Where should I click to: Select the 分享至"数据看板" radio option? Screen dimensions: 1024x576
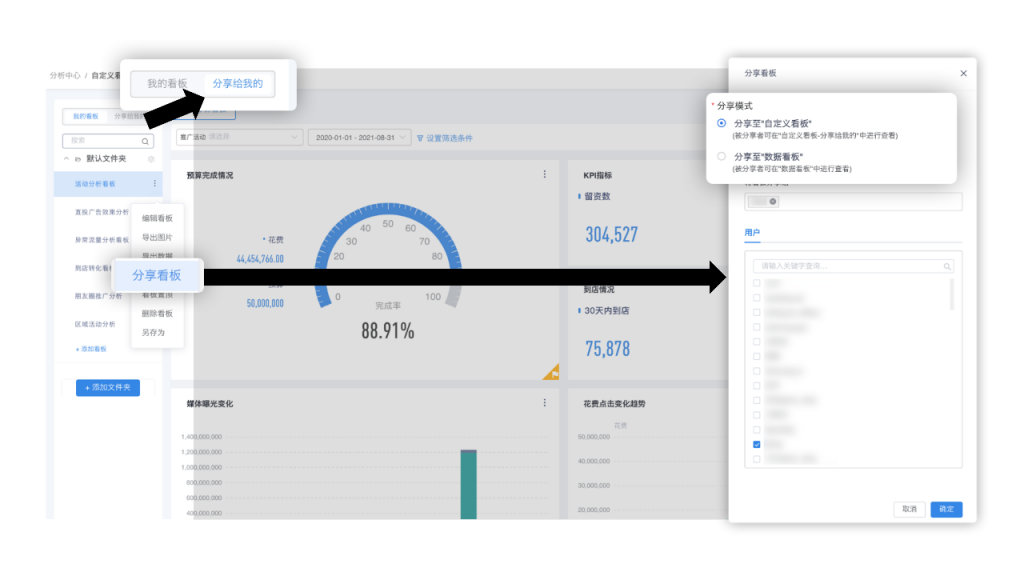coord(722,157)
